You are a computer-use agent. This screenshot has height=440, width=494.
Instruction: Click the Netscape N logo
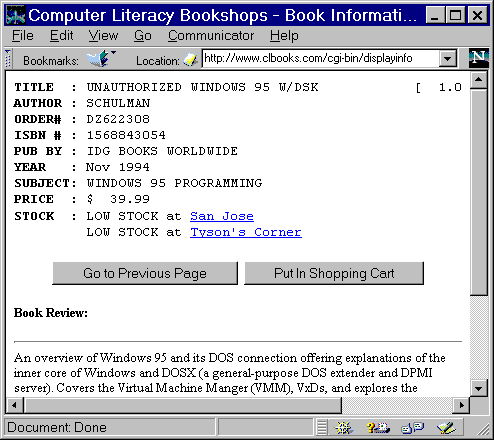[479, 58]
